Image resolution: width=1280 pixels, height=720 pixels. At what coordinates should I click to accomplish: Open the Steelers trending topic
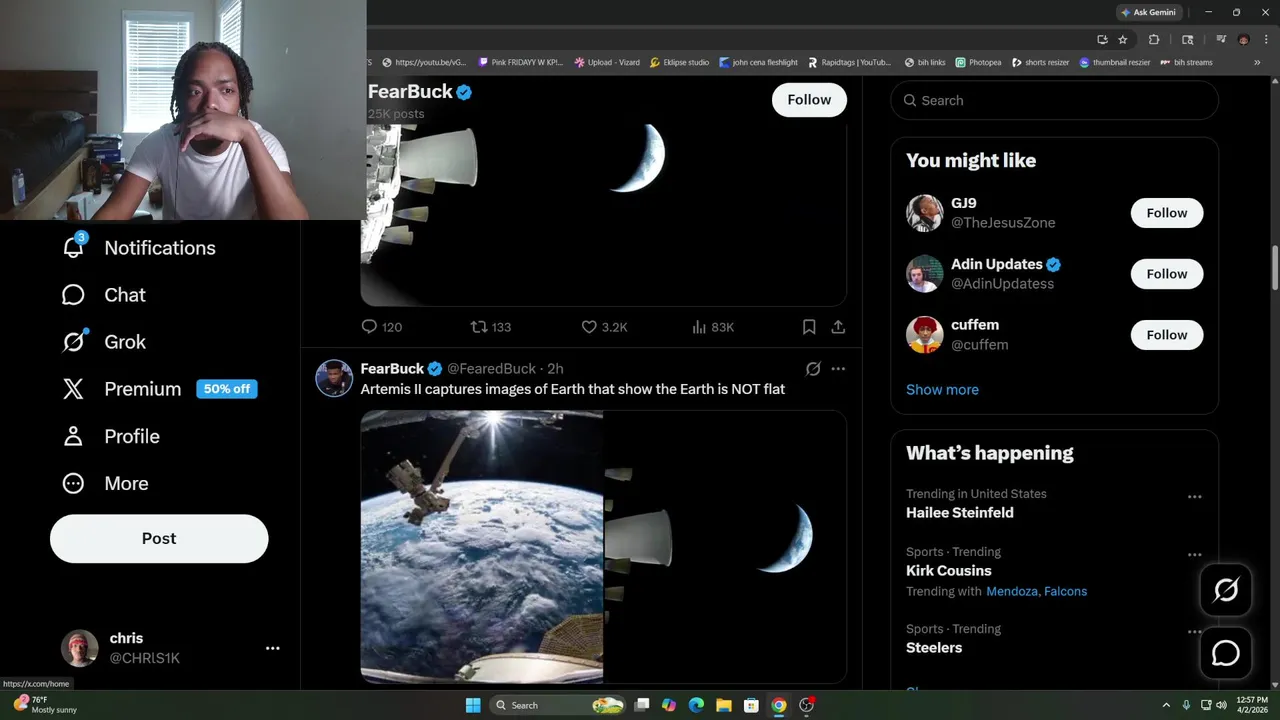[x=934, y=648]
